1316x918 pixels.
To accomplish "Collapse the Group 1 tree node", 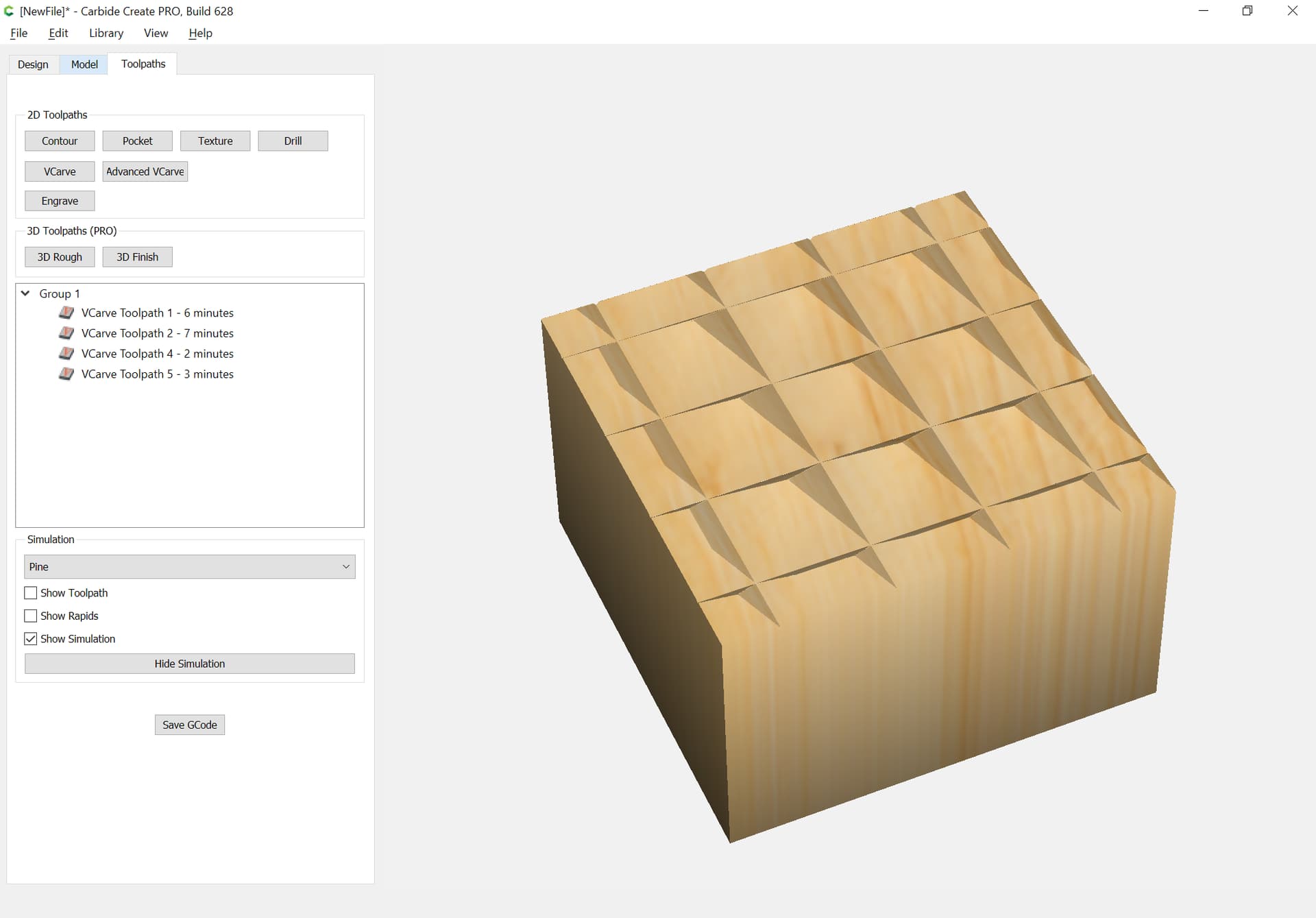I will point(25,293).
